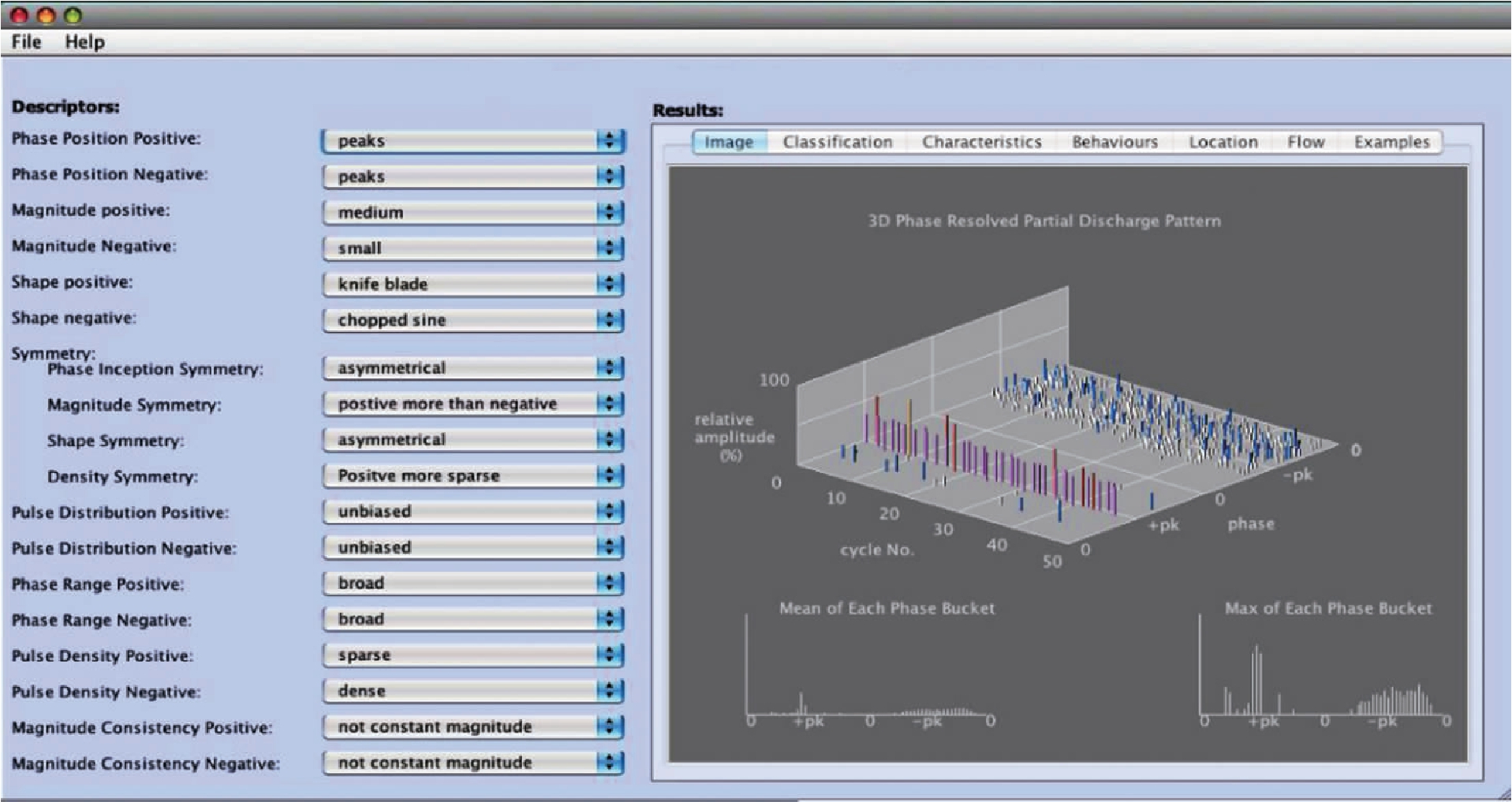The width and height of the screenshot is (1512, 802).
Task: Show the Flow tab
Action: pos(1305,142)
